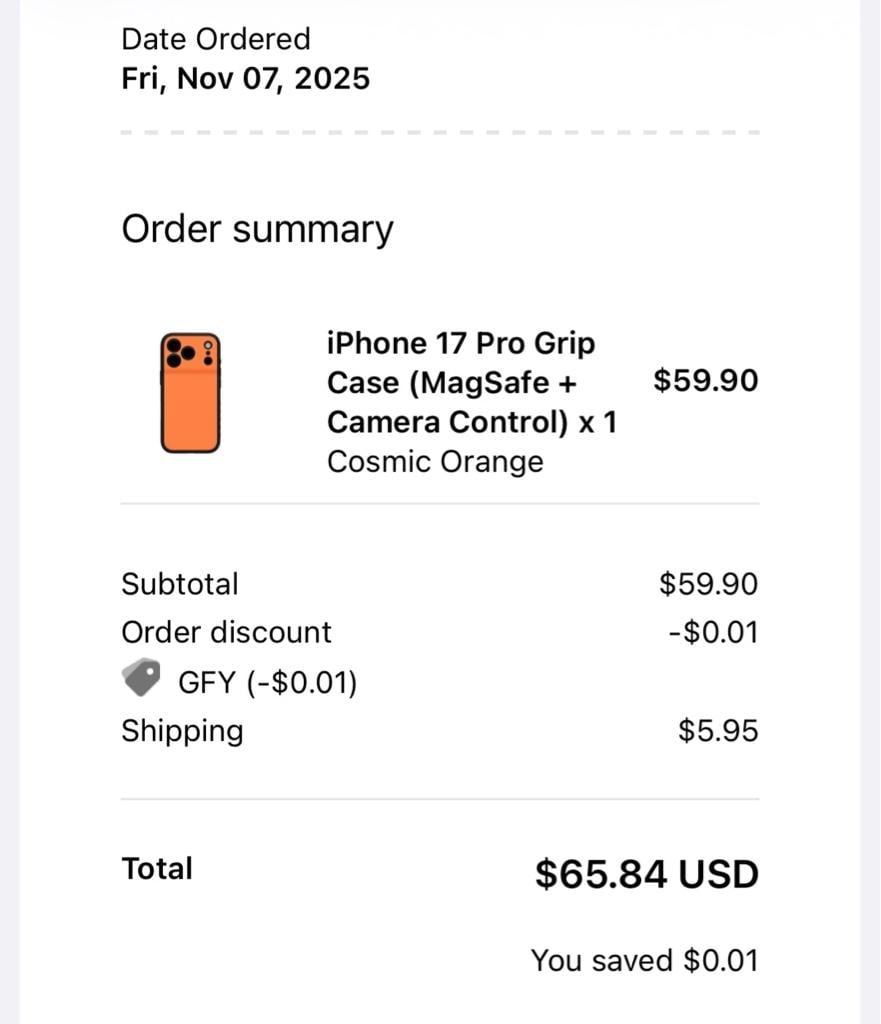Click the Order summary heading
The width and height of the screenshot is (881, 1024).
point(257,229)
